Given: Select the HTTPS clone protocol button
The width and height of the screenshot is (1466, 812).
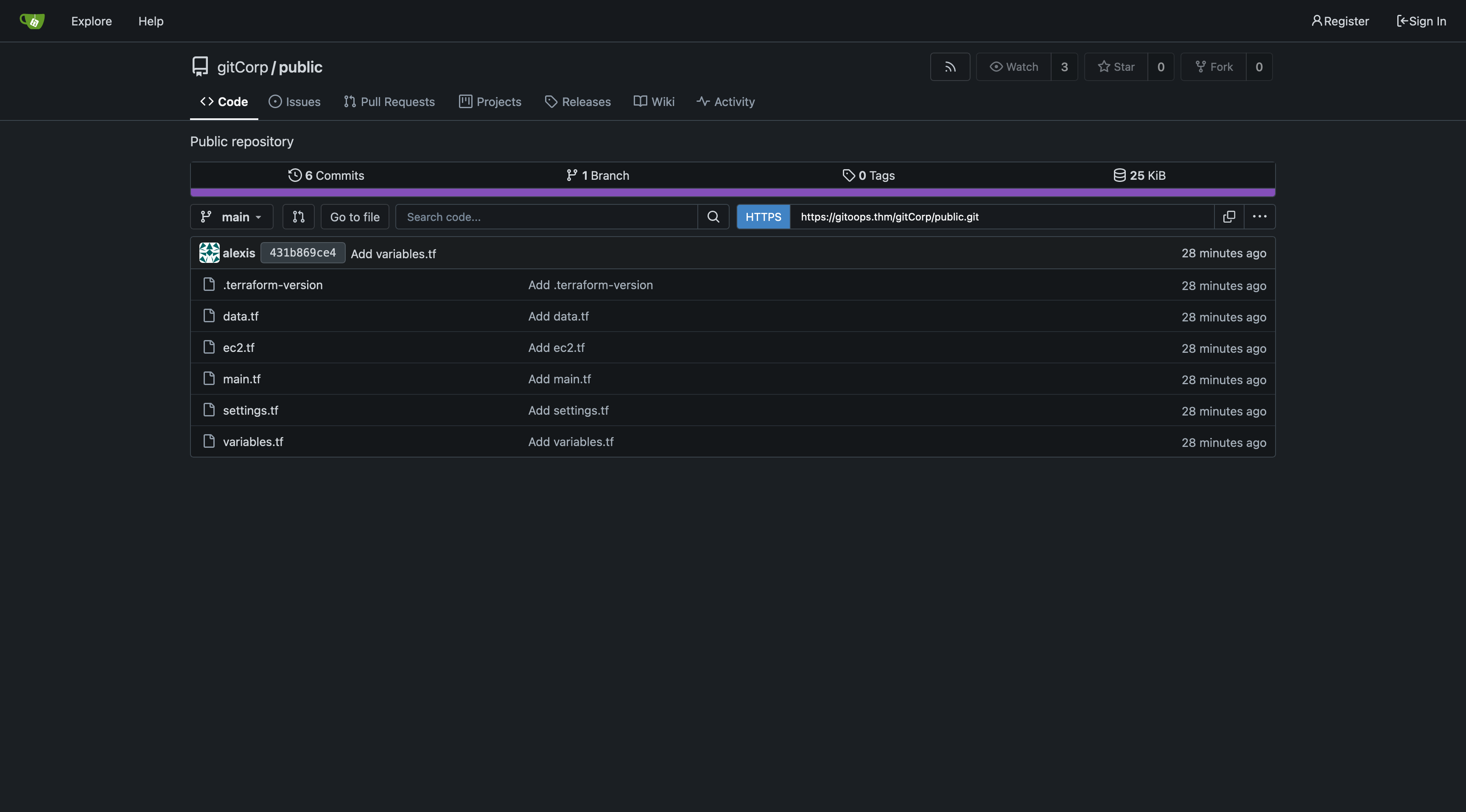Looking at the screenshot, I should coord(763,217).
